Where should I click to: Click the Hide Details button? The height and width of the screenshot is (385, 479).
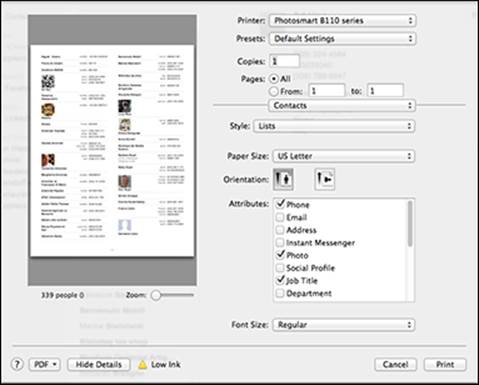point(99,365)
